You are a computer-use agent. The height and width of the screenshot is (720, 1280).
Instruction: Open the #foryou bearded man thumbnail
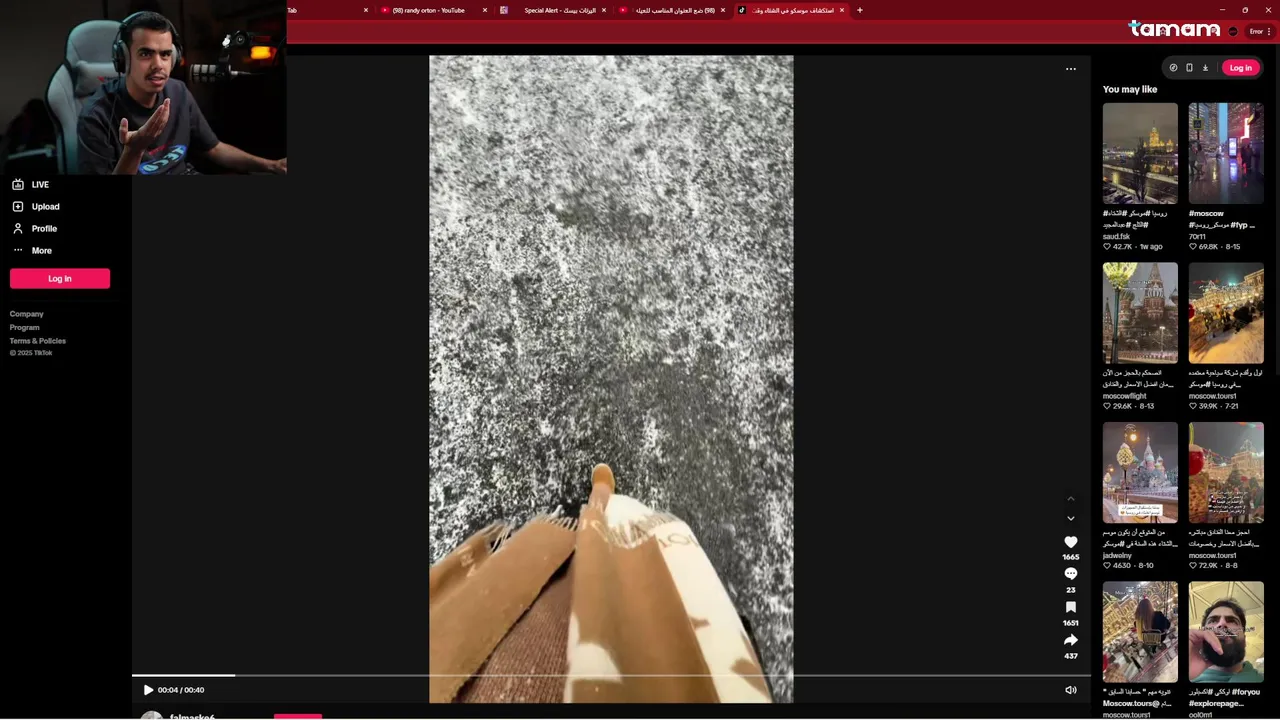point(1226,632)
